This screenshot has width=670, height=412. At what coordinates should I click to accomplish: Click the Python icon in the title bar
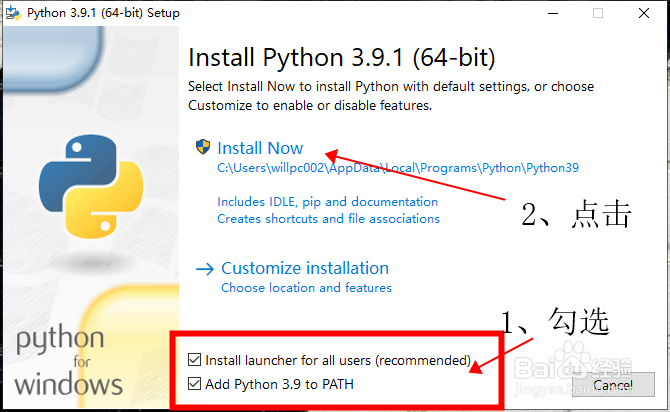pyautogui.click(x=14, y=12)
